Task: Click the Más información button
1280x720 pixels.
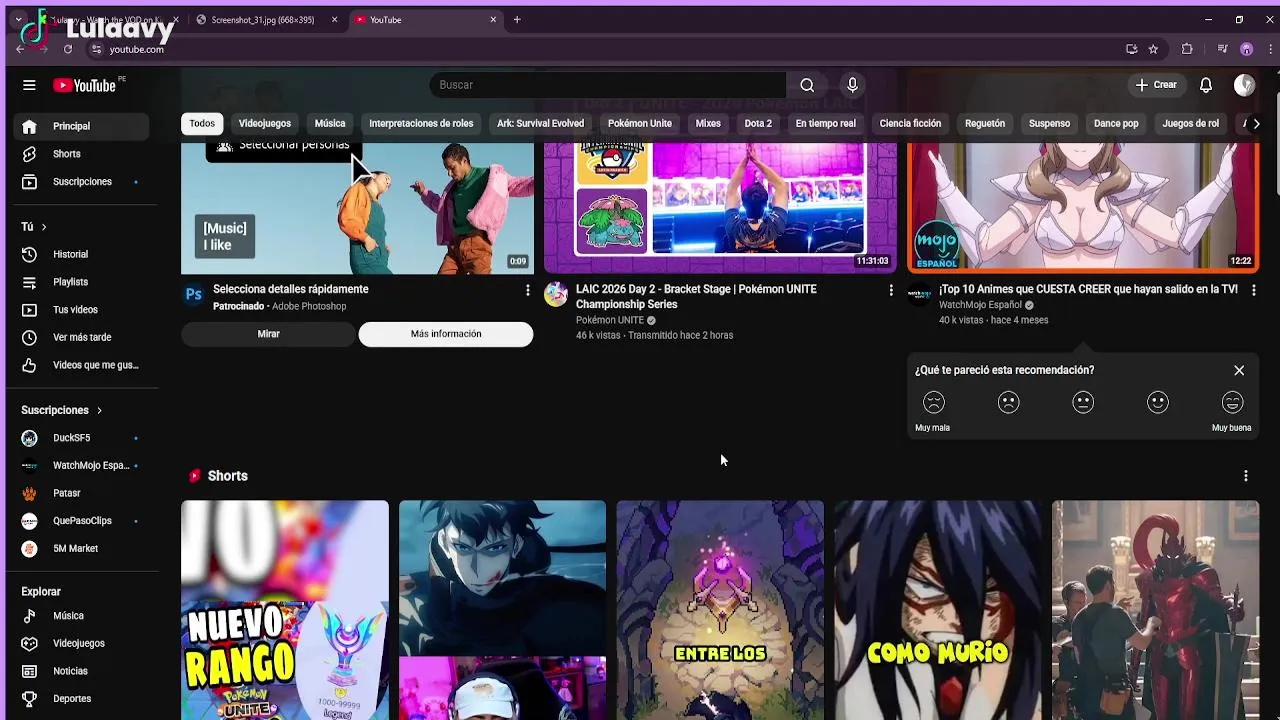Action: pyautogui.click(x=446, y=334)
